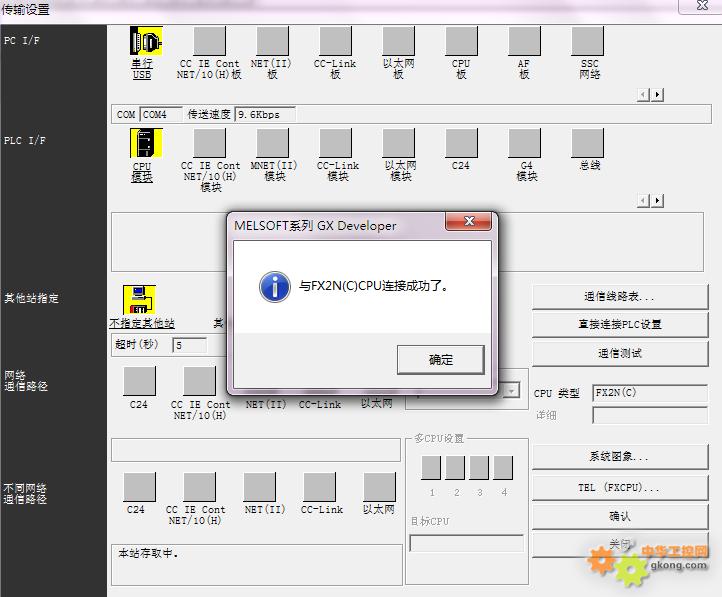Select the AF board (AF板) icon

[524, 41]
